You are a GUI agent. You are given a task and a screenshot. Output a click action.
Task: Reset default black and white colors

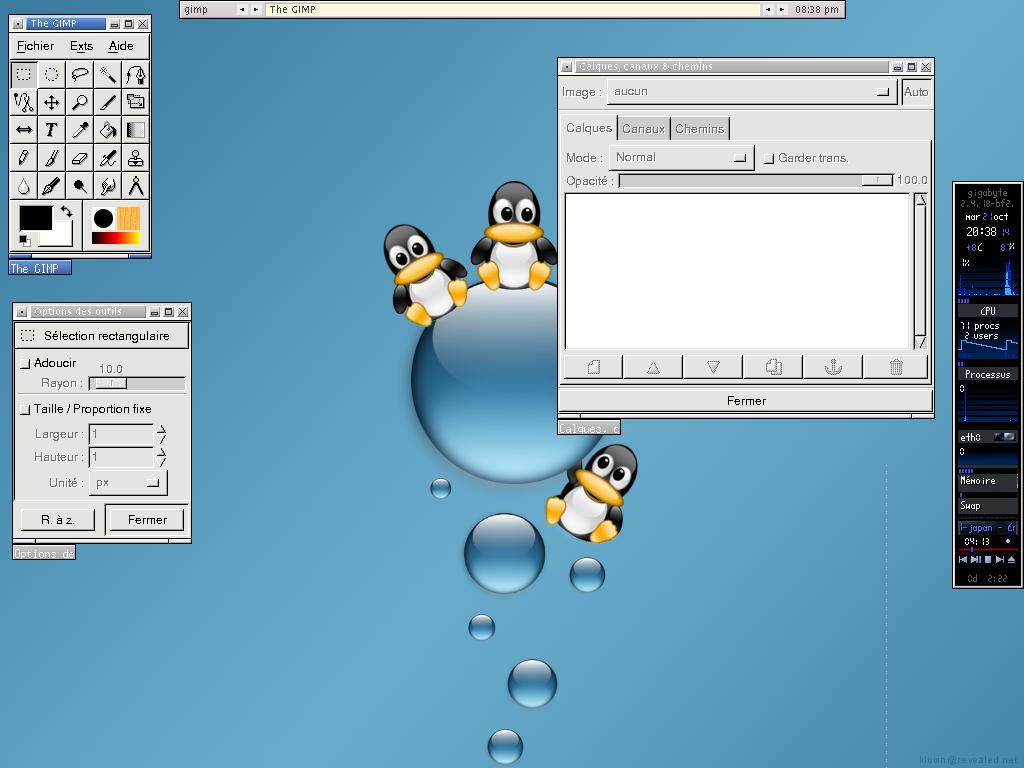[24, 240]
